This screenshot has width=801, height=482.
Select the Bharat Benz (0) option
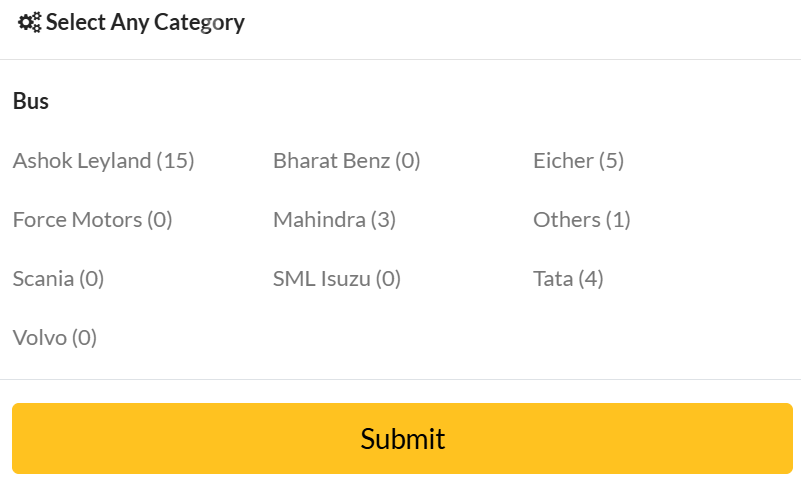click(347, 161)
